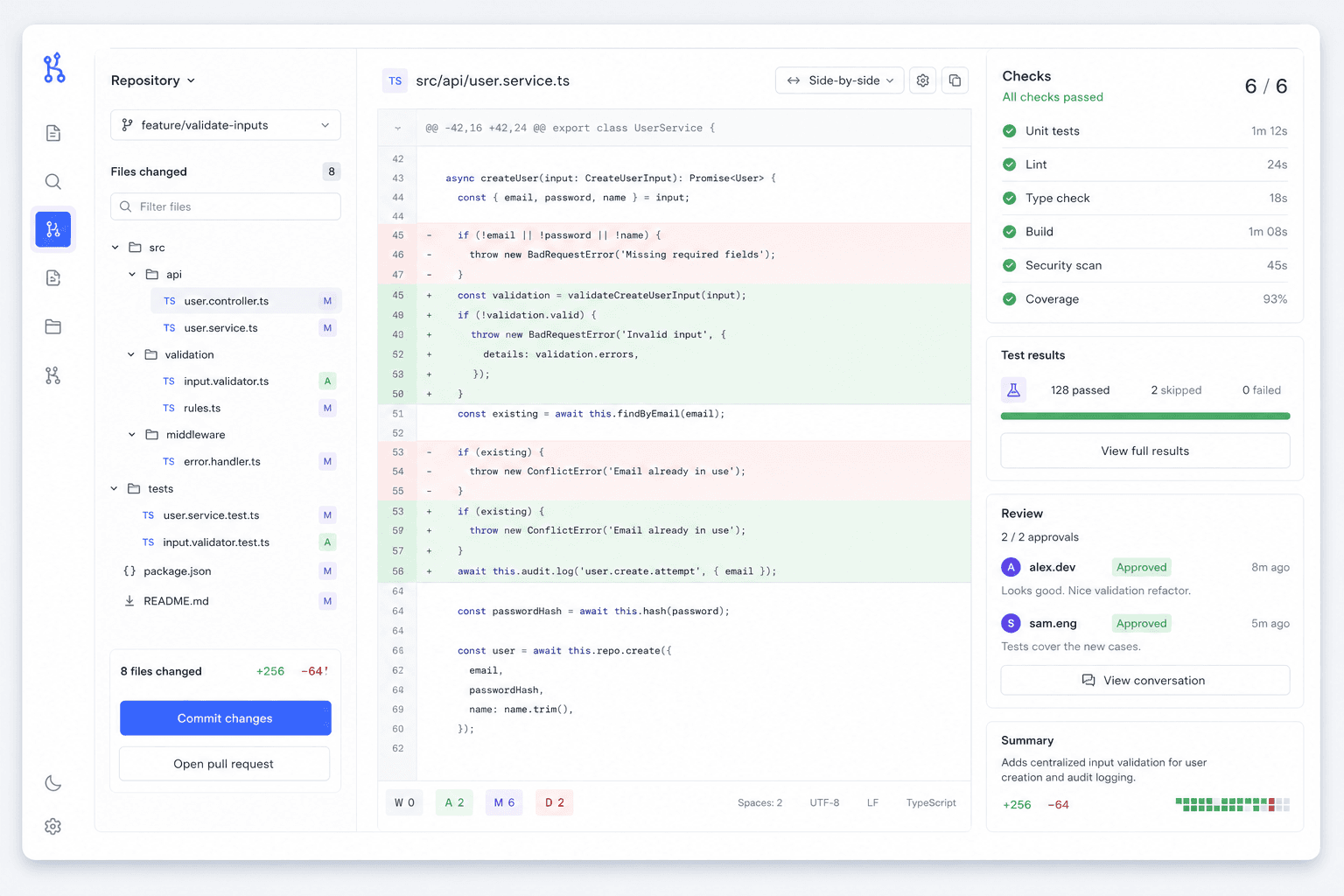The width and height of the screenshot is (1344, 896).
Task: Select user.controller.ts in file tree
Action: [247, 301]
